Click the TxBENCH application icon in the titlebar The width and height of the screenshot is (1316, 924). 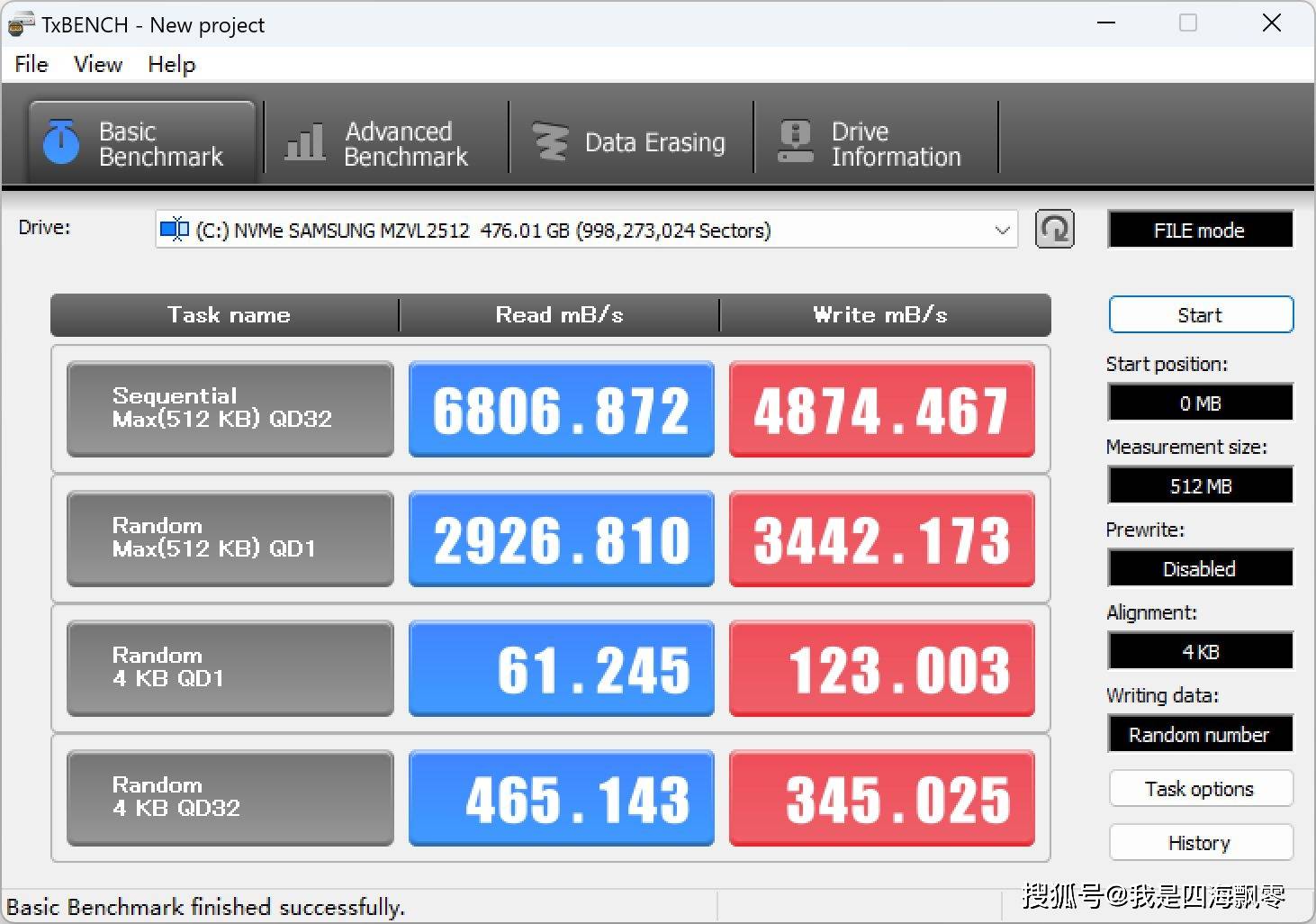click(20, 24)
